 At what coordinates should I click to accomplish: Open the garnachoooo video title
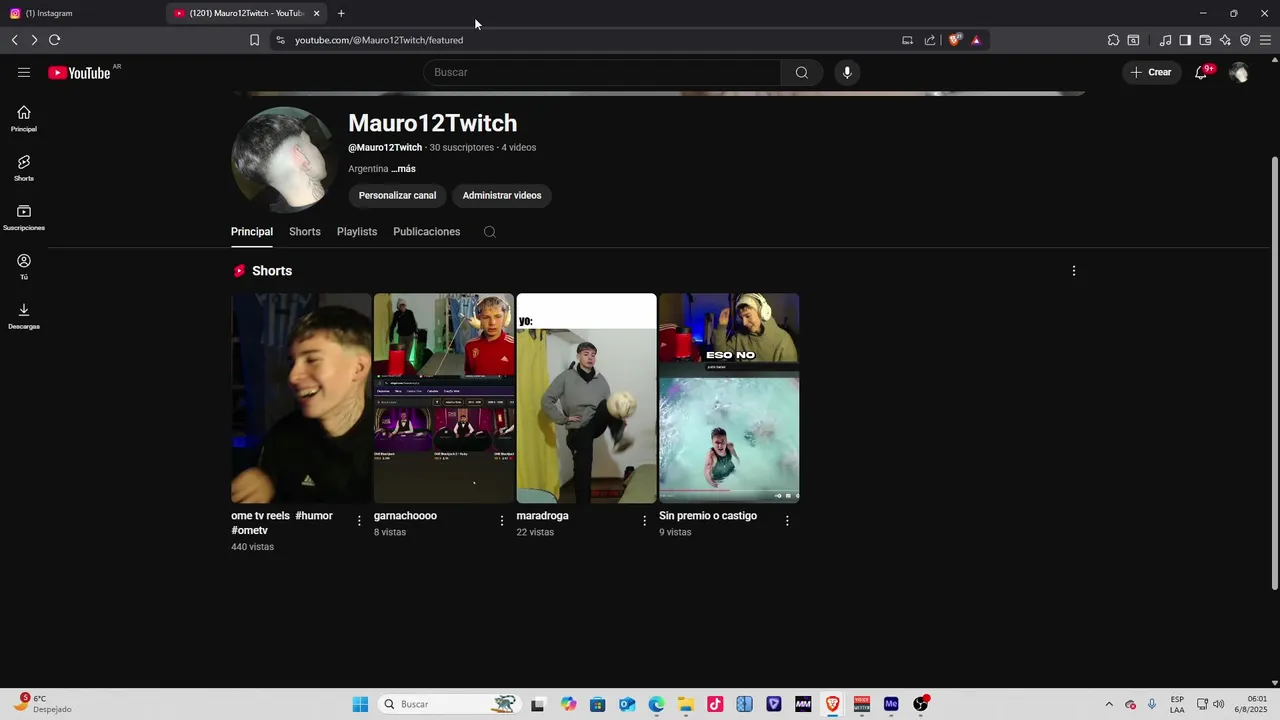405,516
